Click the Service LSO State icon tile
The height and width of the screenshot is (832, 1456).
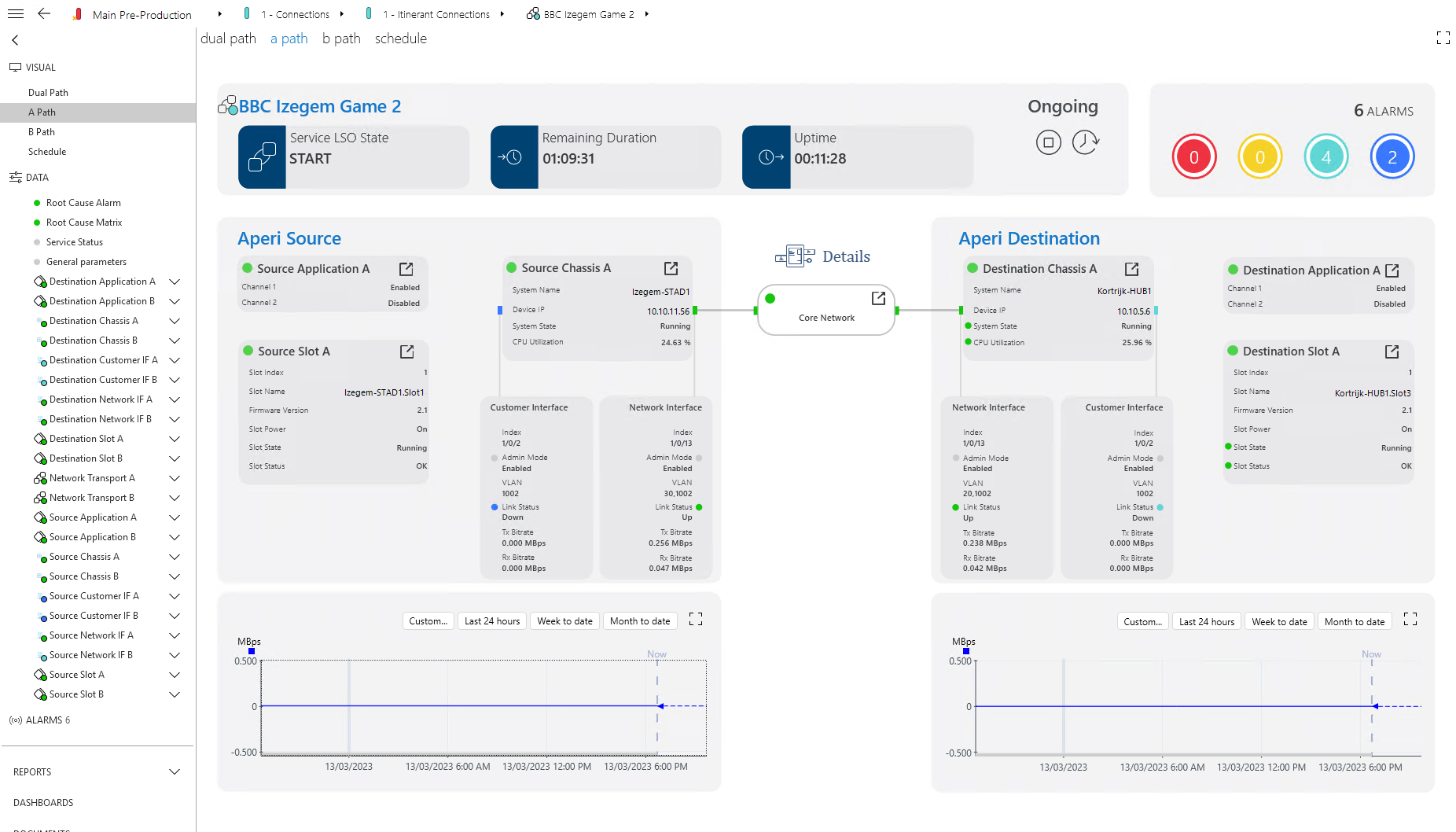tap(262, 157)
